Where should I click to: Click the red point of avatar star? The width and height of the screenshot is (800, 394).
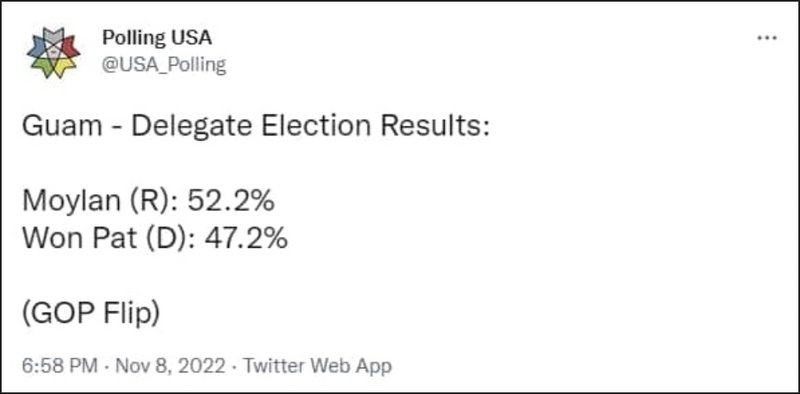pos(70,46)
